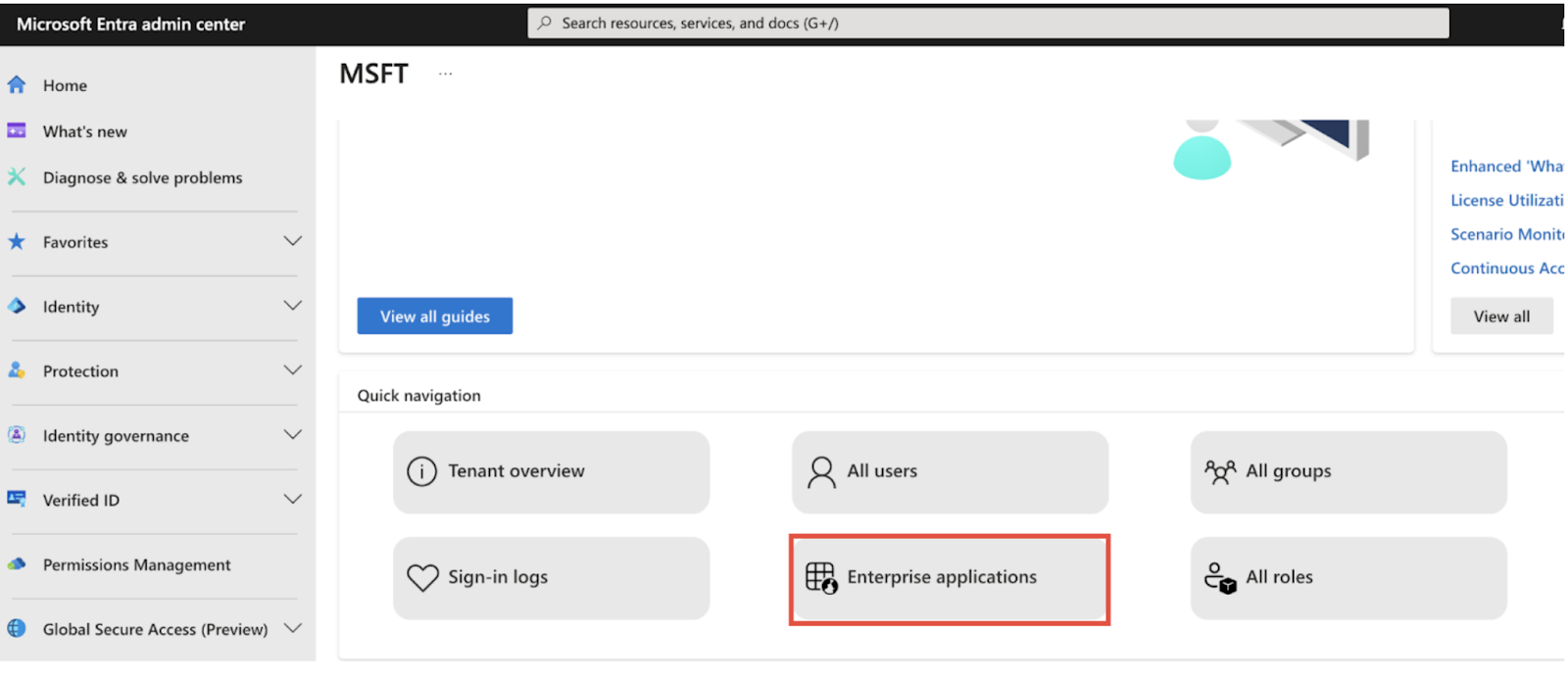Open the All groups tile

tap(1348, 471)
